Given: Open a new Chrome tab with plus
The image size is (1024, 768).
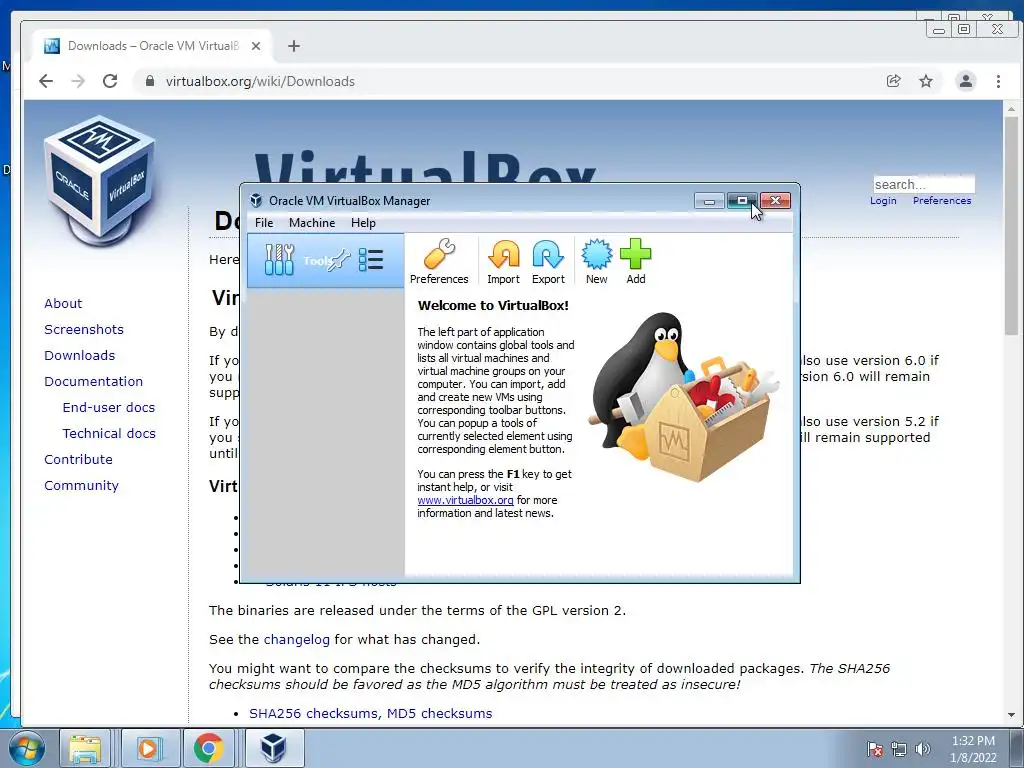Looking at the screenshot, I should click(294, 46).
